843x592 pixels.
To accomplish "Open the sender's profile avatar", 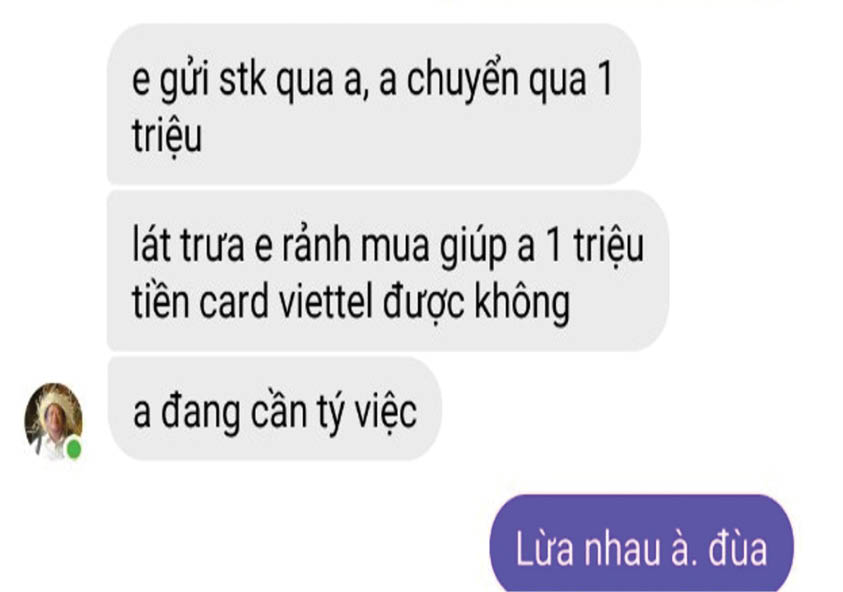I will tap(53, 421).
